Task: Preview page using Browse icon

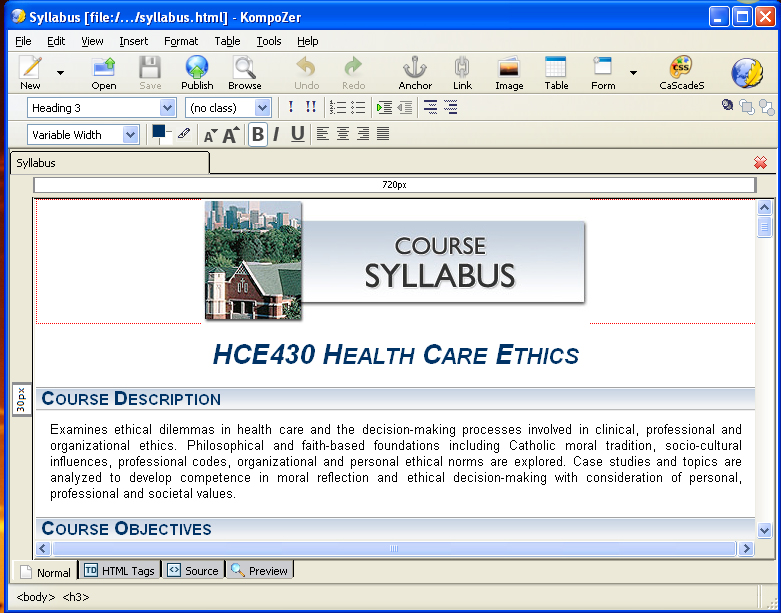Action: pos(245,73)
